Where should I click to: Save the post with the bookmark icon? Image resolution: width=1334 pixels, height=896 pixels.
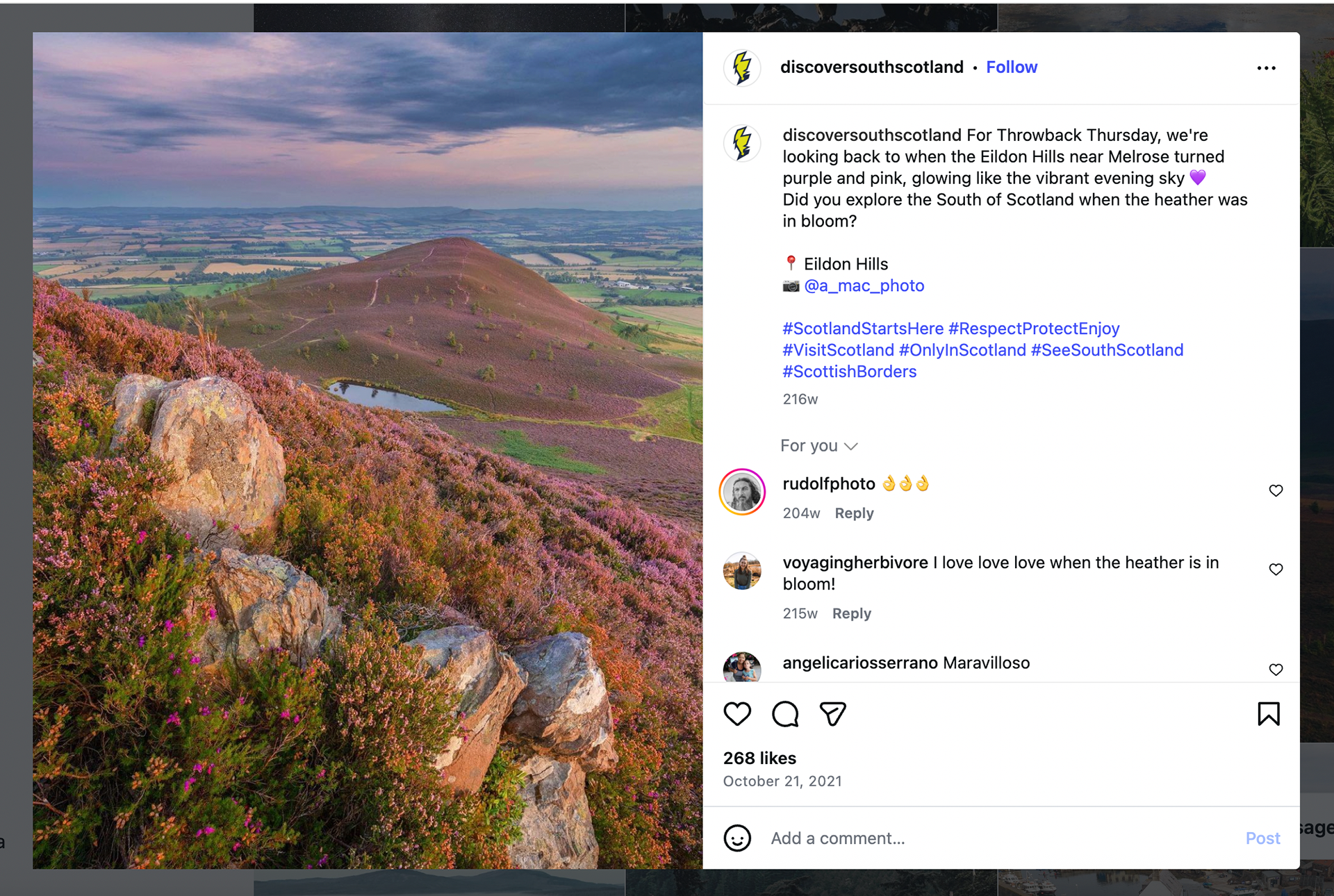click(x=1268, y=714)
